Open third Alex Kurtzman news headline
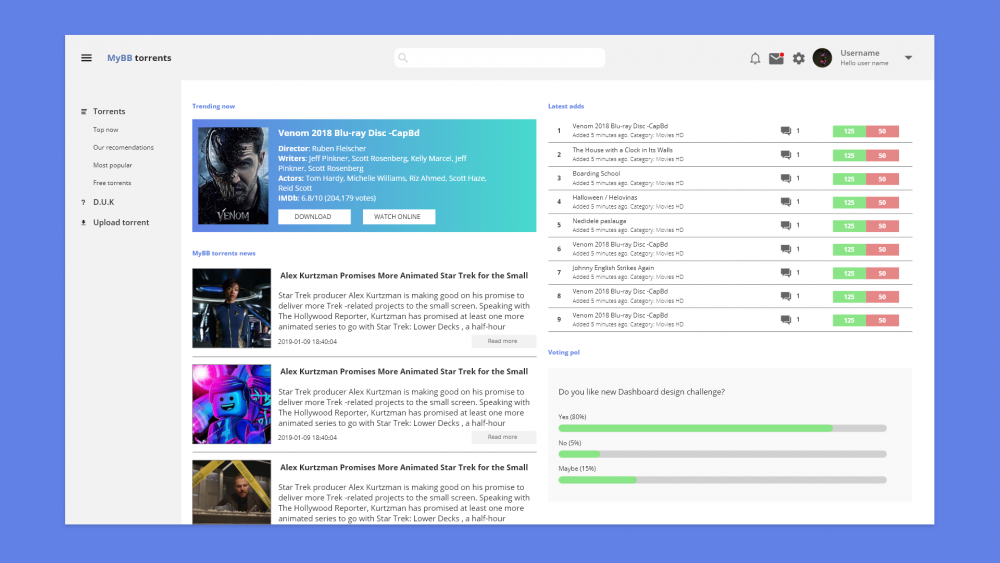The height and width of the screenshot is (563, 1000). pos(404,468)
